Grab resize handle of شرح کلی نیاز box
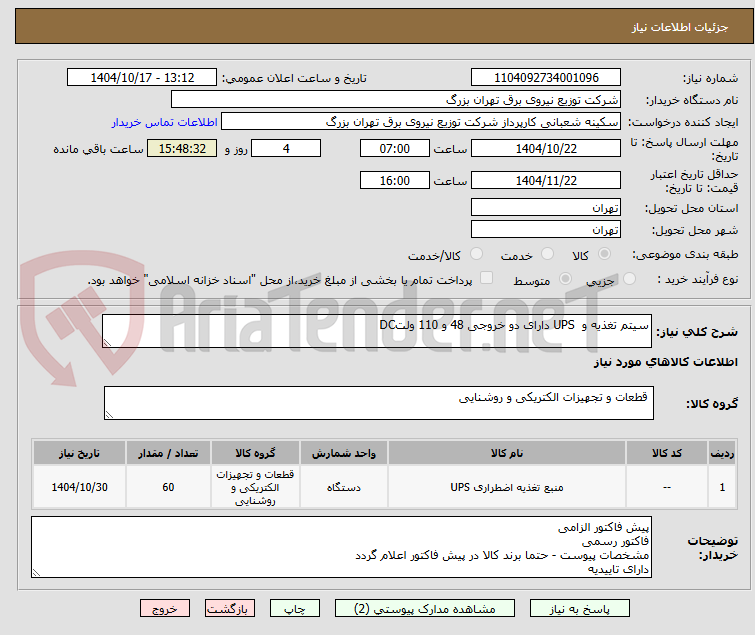Screen dimensions: 755x635 (107, 343)
